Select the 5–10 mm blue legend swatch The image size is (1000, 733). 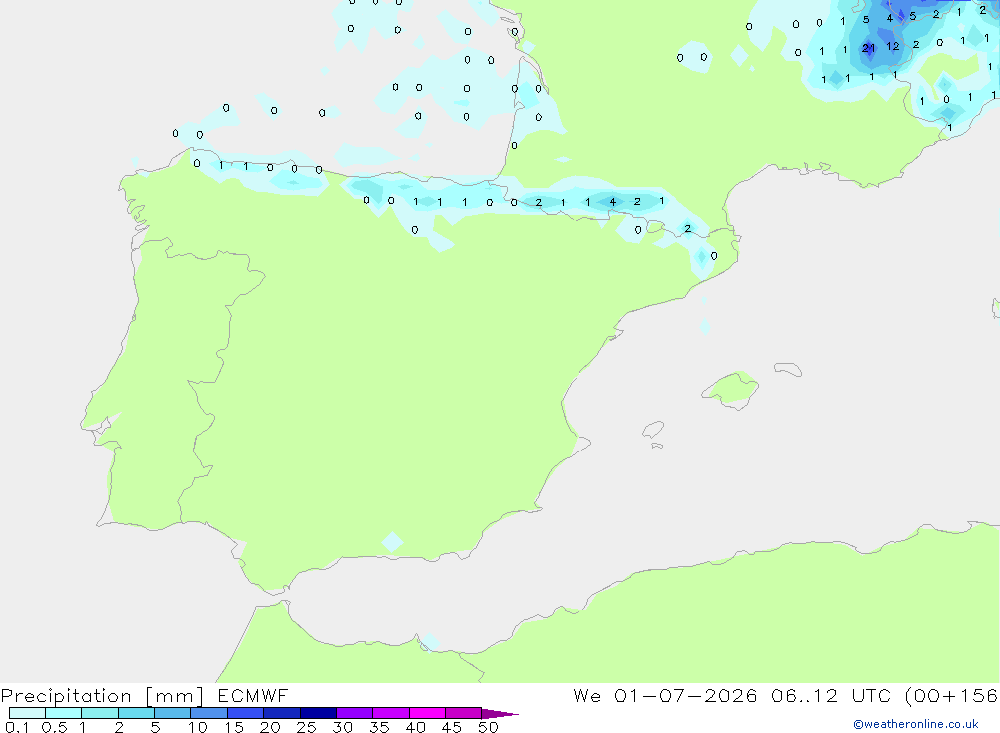[x=173, y=713]
